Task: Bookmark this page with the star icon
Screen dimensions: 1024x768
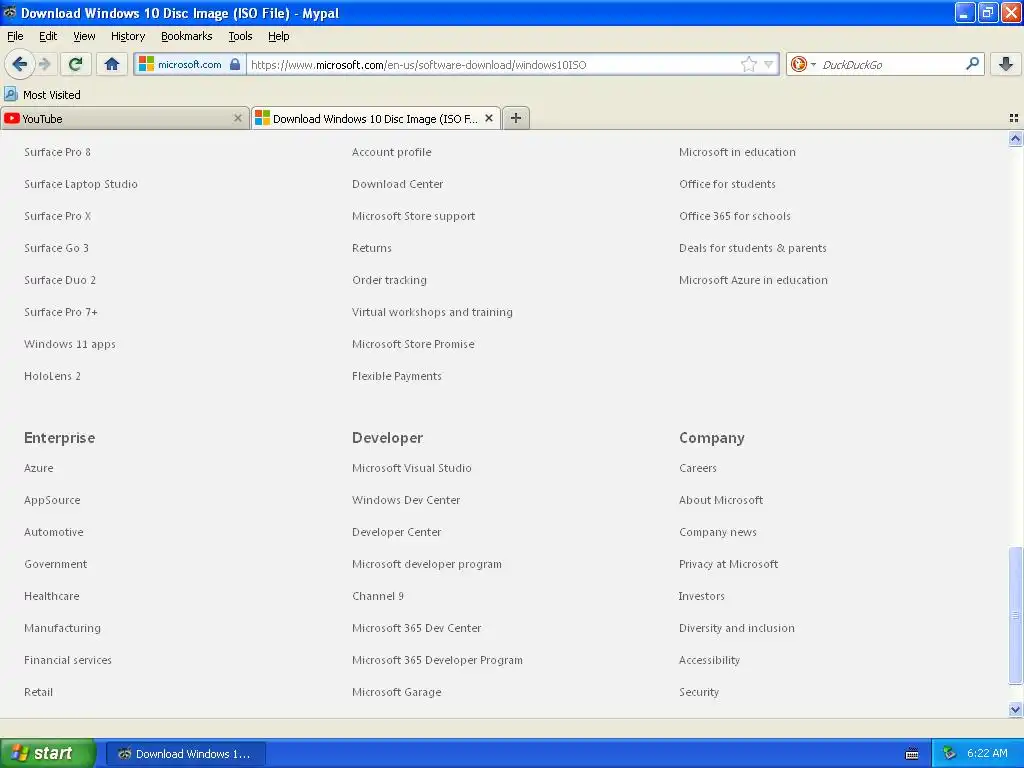Action: coord(748,64)
